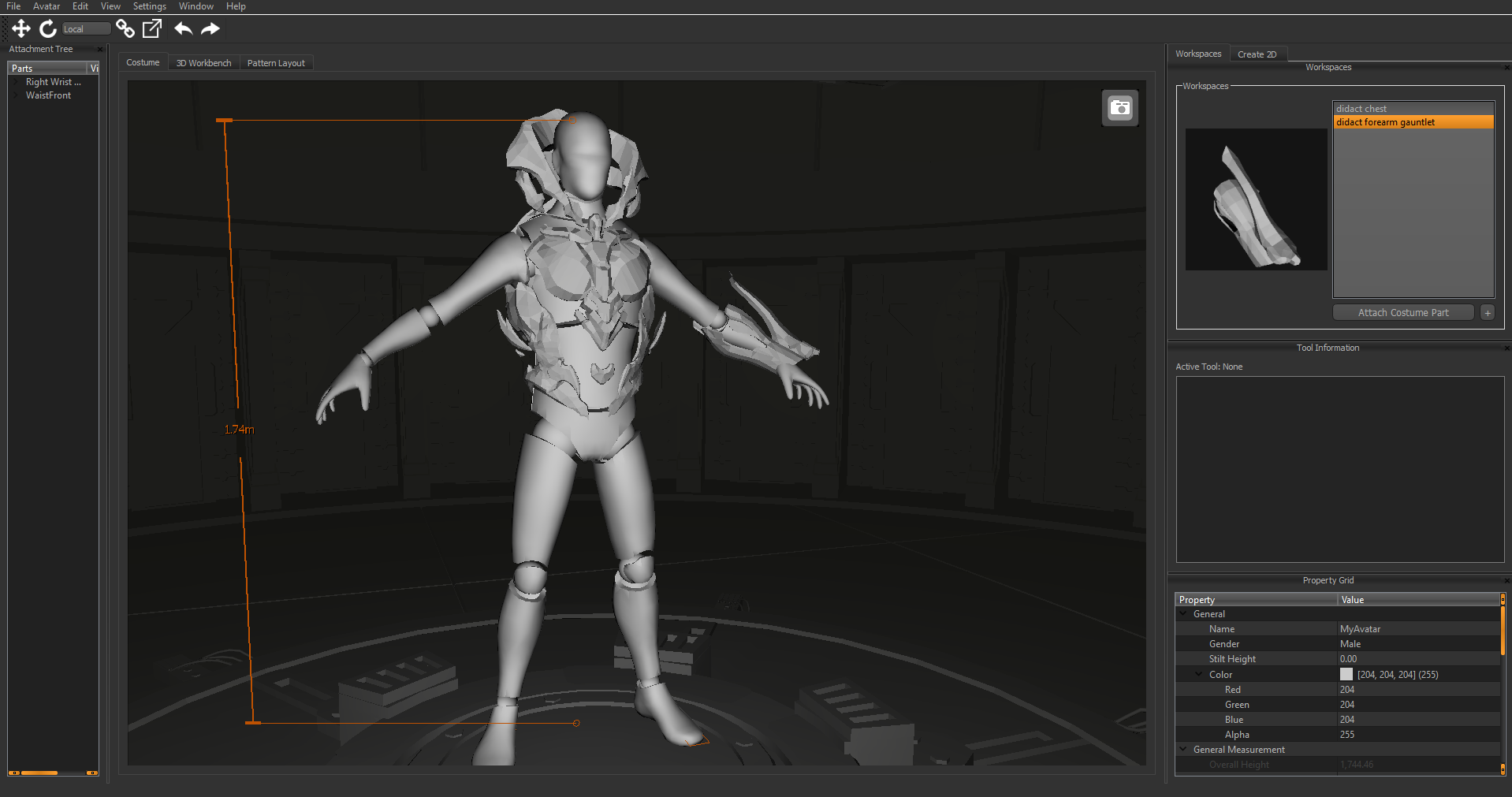Select didact forearm gauntlet list item
1512x797 pixels.
[1413, 122]
